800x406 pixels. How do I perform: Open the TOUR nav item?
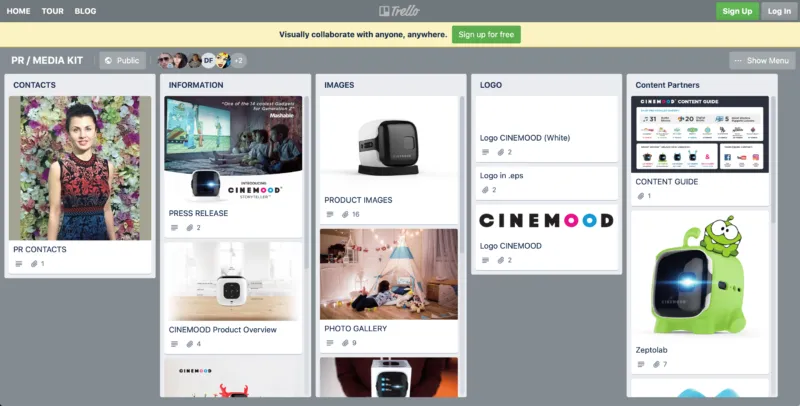coord(53,11)
